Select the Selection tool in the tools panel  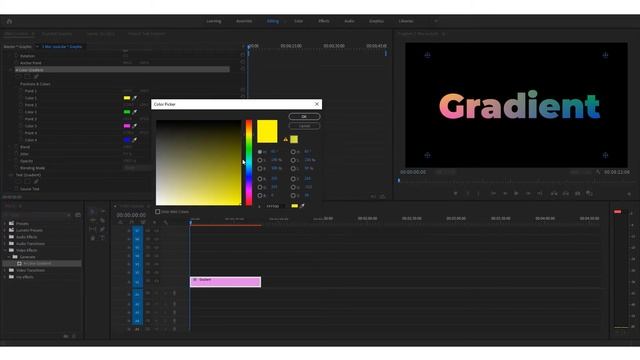coord(93,211)
